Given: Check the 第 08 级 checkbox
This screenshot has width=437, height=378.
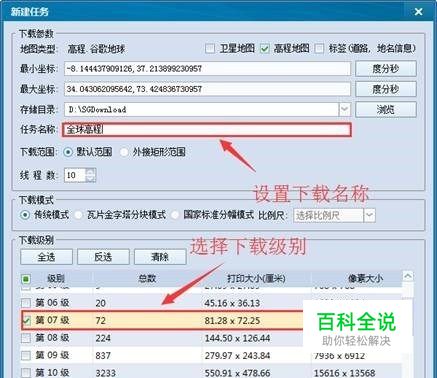Looking at the screenshot, I should pos(26,338).
